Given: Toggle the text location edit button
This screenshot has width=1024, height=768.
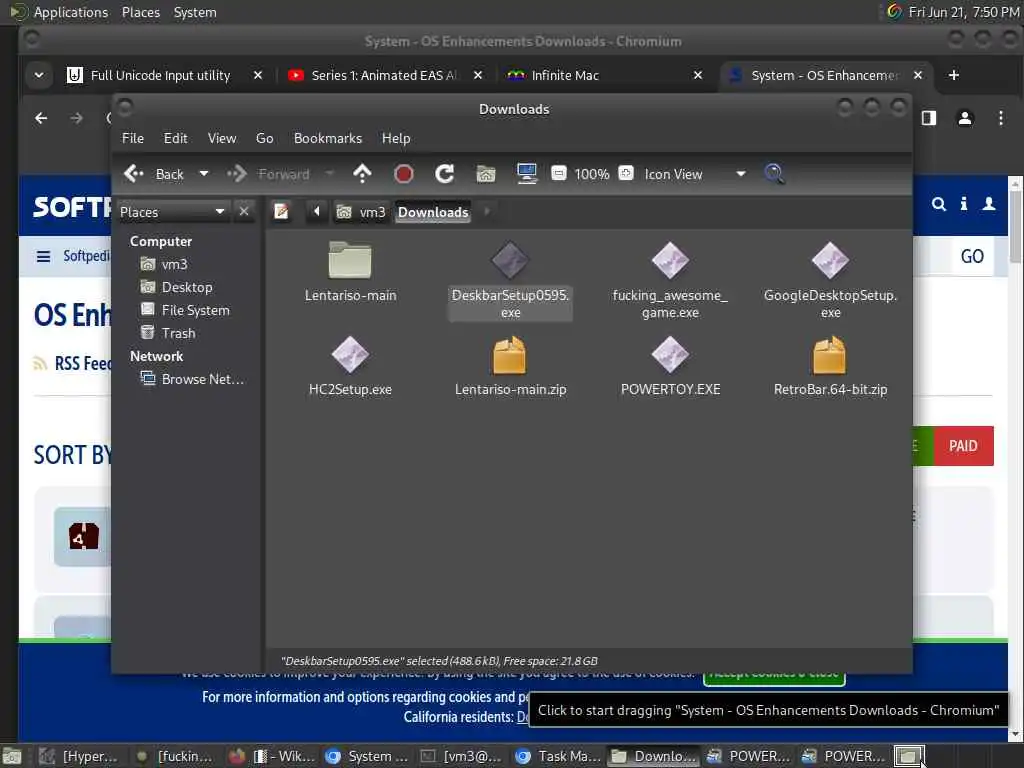Looking at the screenshot, I should click(x=281, y=212).
